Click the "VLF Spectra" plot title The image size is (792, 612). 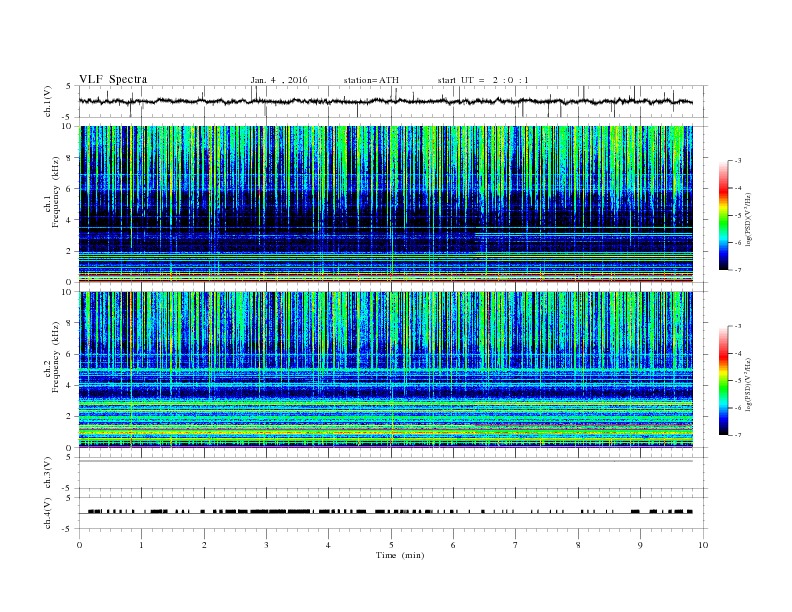click(113, 79)
